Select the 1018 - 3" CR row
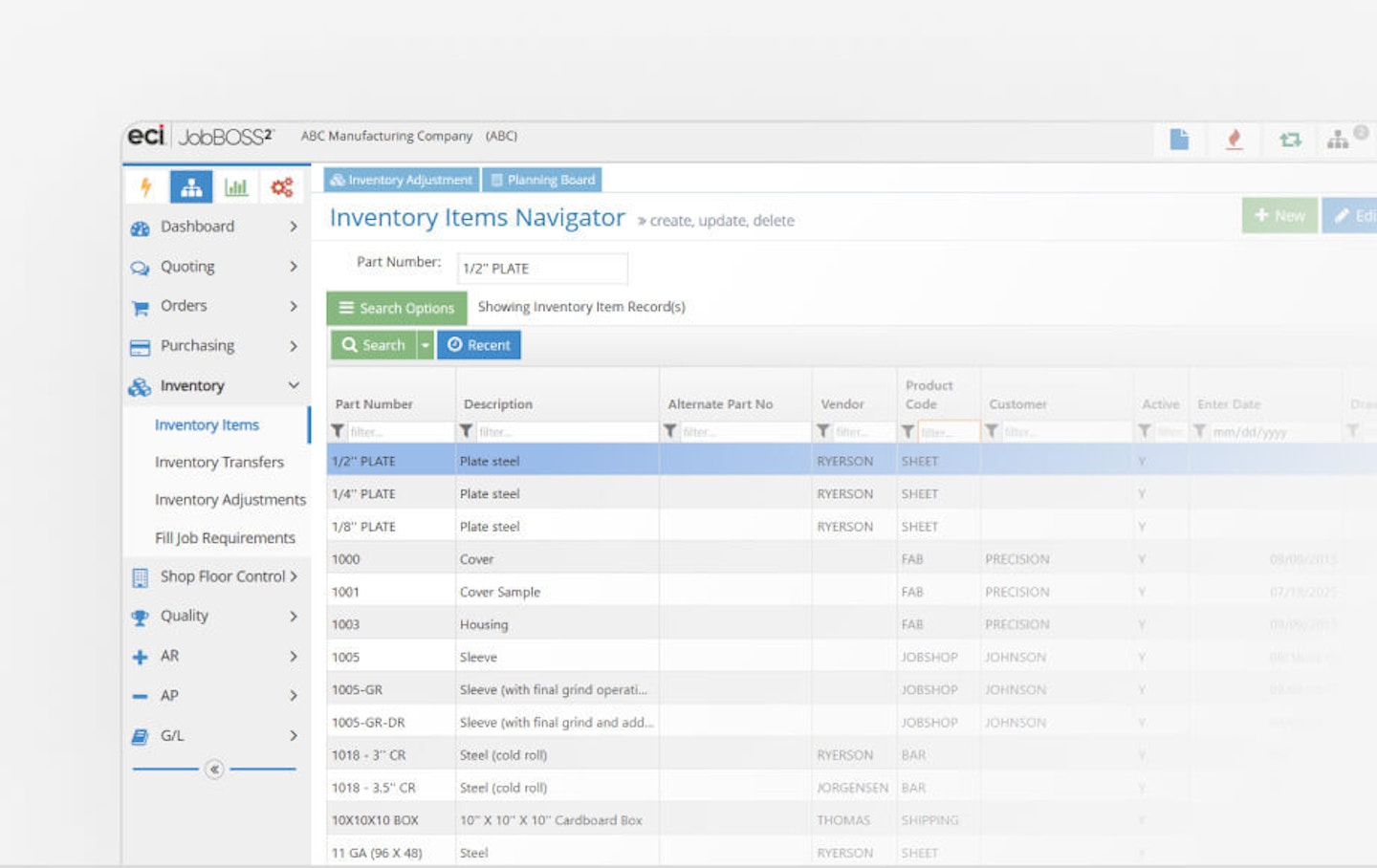The width and height of the screenshot is (1377, 868). 851,755
